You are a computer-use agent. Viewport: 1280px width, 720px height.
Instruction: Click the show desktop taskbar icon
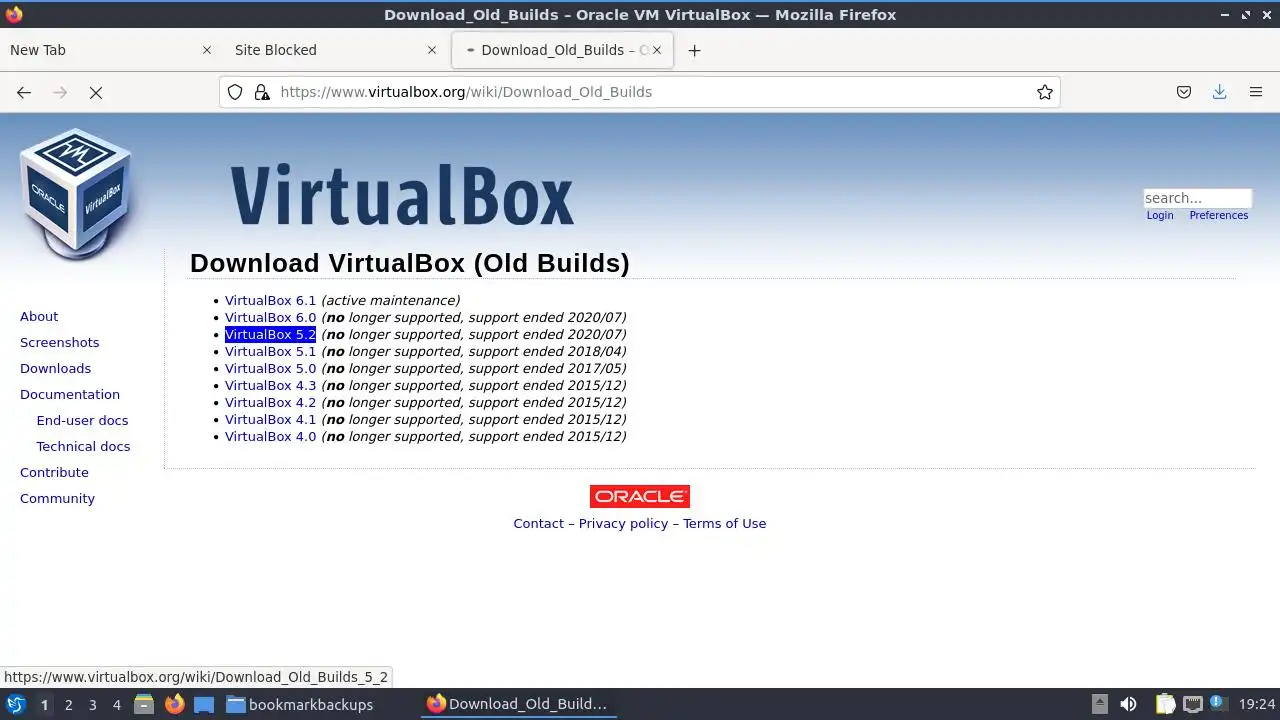[x=204, y=704]
